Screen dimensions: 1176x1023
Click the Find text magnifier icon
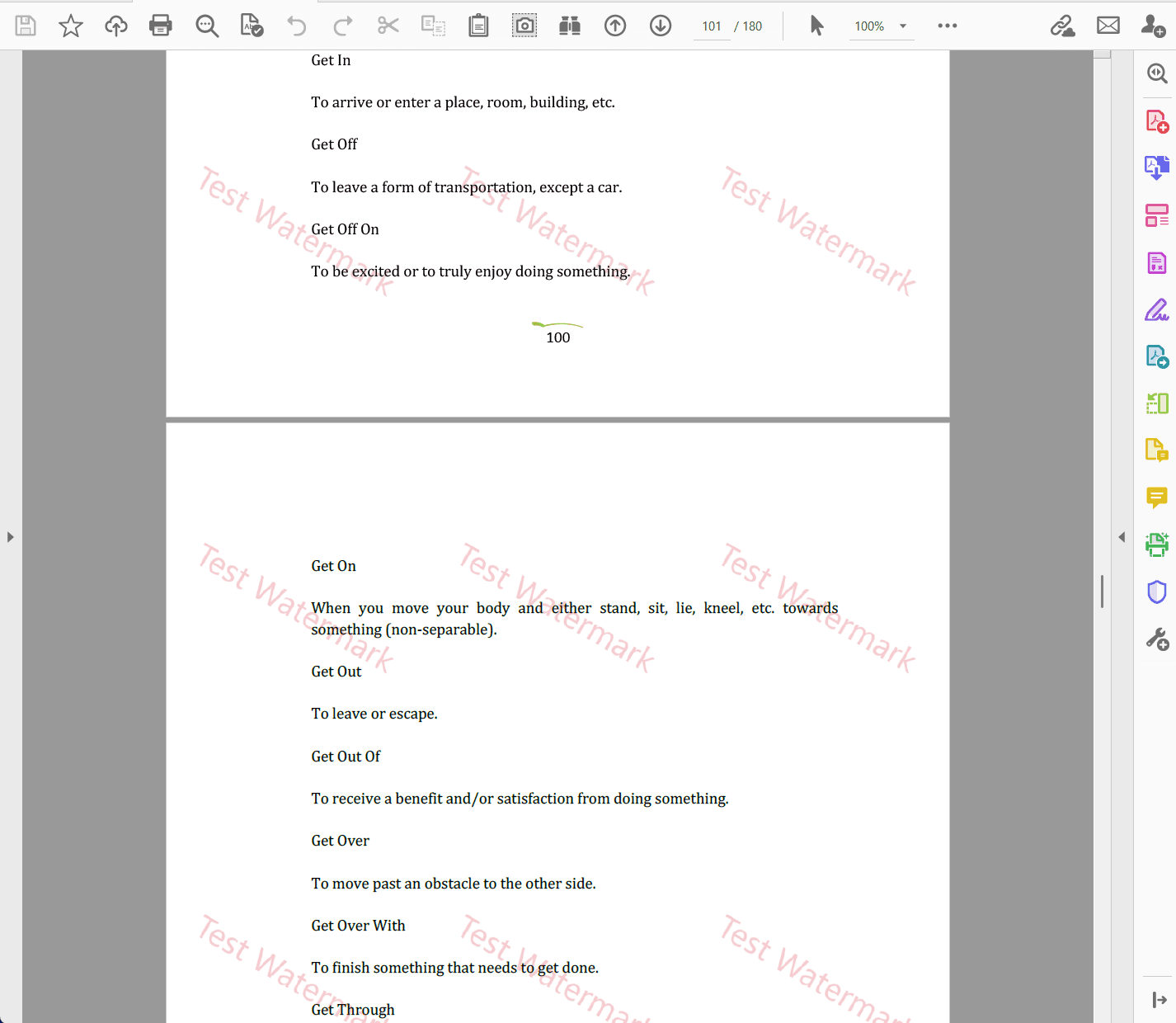point(207,26)
